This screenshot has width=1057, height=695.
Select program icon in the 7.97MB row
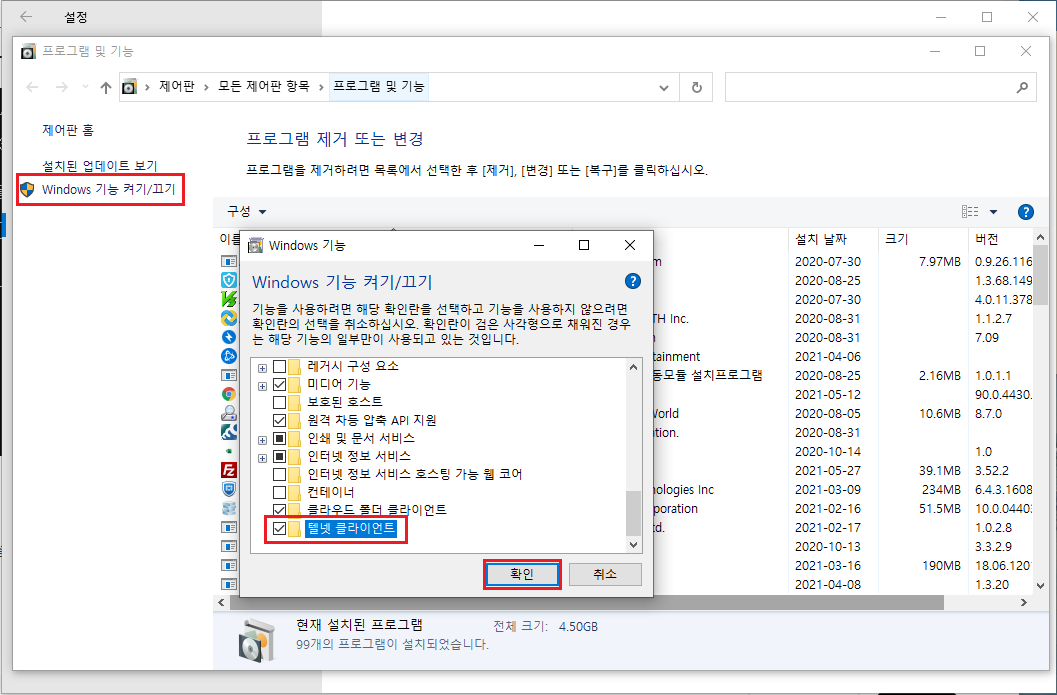tap(229, 261)
